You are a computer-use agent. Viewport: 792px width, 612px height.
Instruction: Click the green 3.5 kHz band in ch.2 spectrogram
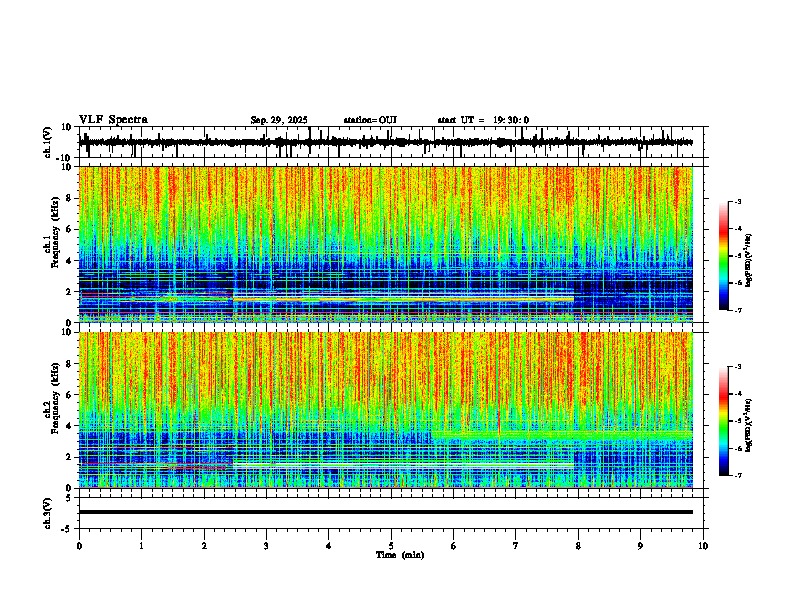562,434
